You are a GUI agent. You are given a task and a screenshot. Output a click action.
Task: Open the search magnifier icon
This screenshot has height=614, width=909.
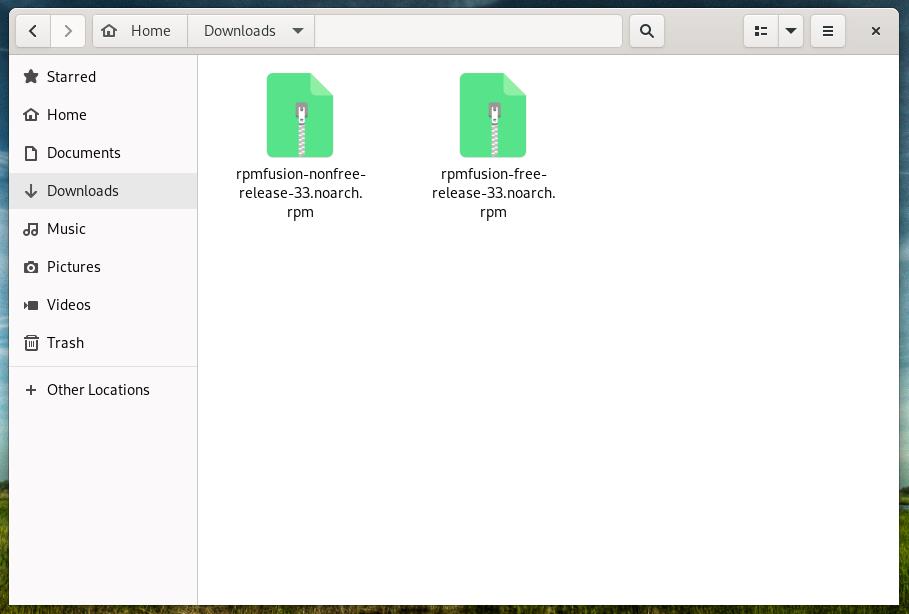(x=647, y=31)
